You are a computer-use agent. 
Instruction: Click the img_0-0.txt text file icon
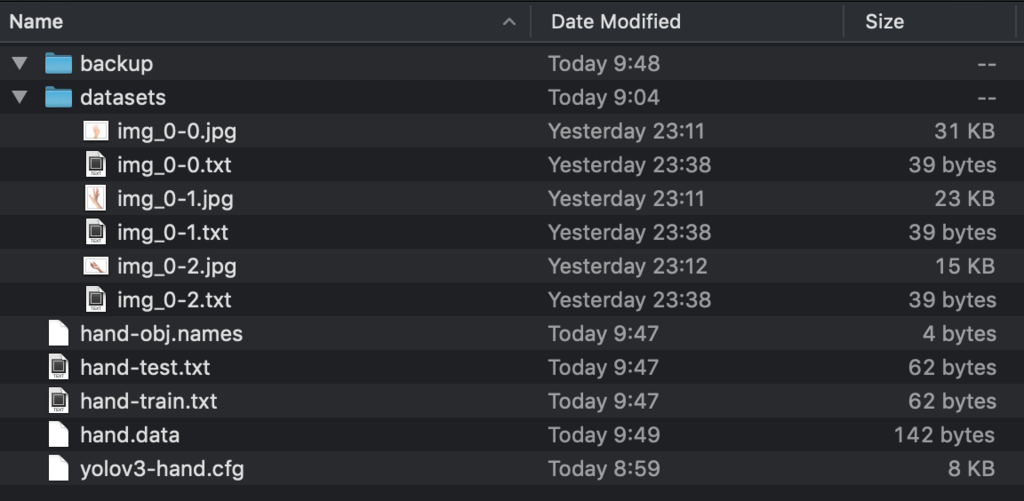(96, 165)
